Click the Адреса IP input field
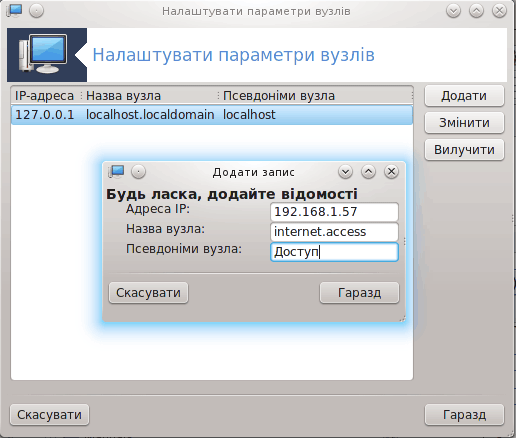 point(334,212)
